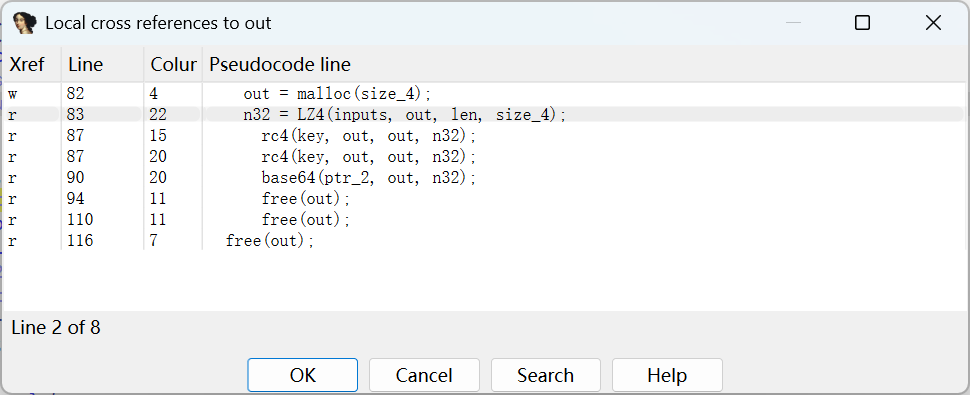
Task: Click the IDA portrait icon in title bar
Action: 25,23
